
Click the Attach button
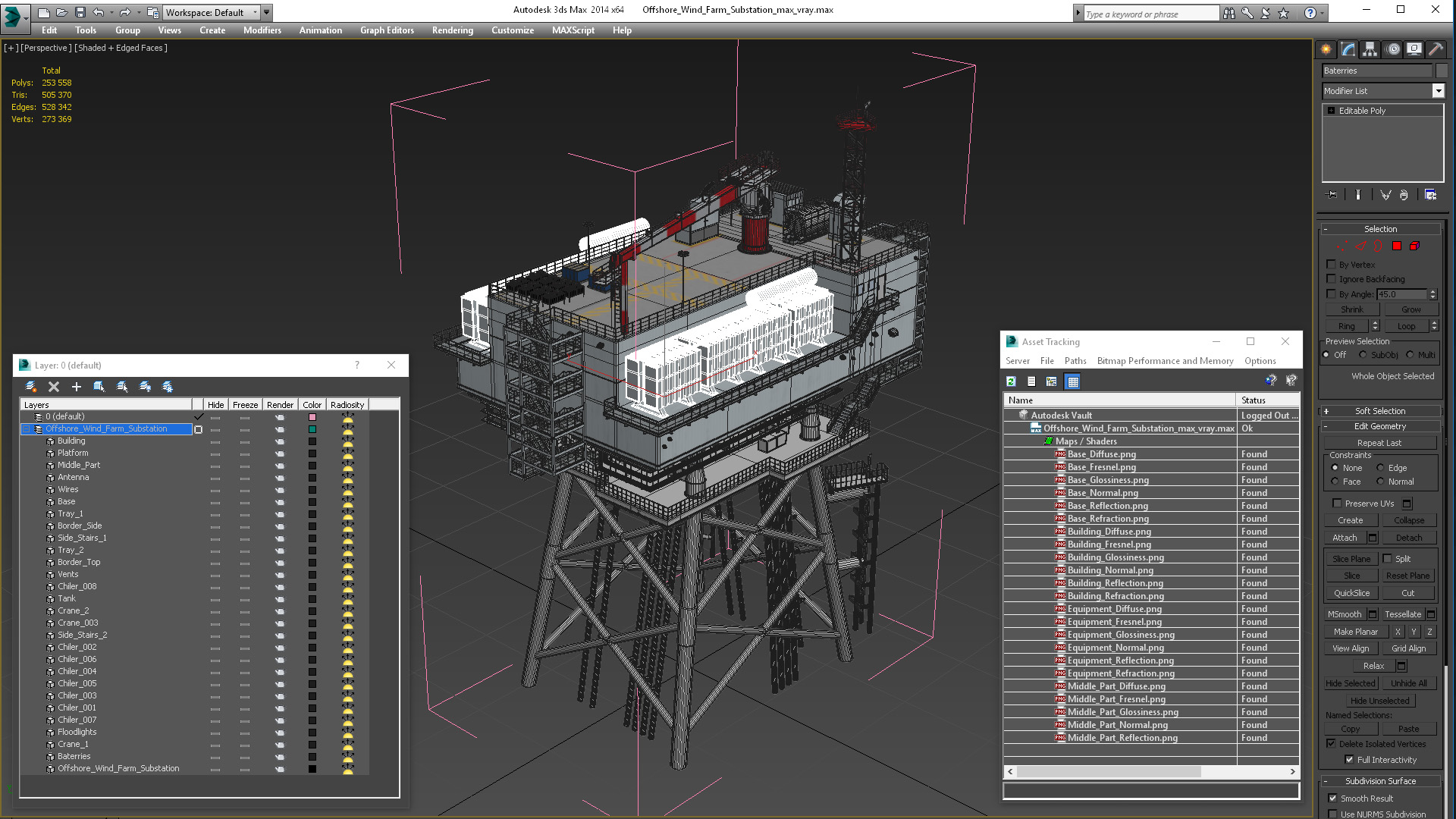click(x=1345, y=538)
